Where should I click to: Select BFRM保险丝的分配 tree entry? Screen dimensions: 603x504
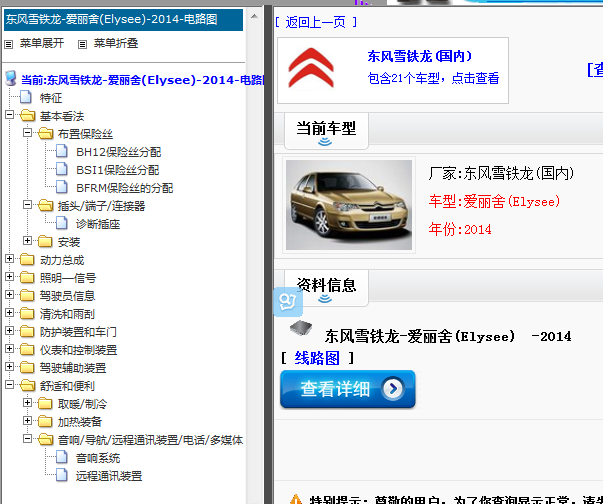(x=125, y=188)
